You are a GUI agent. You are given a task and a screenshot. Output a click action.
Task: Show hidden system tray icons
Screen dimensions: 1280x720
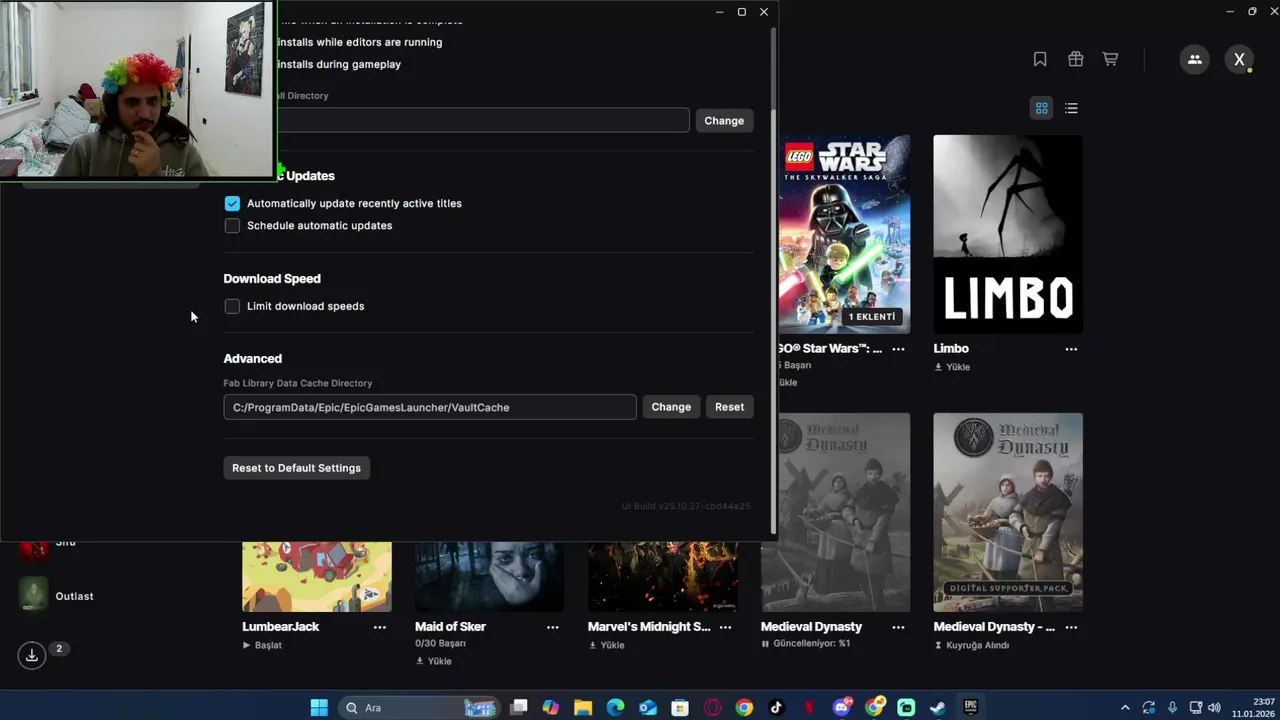point(1125,708)
